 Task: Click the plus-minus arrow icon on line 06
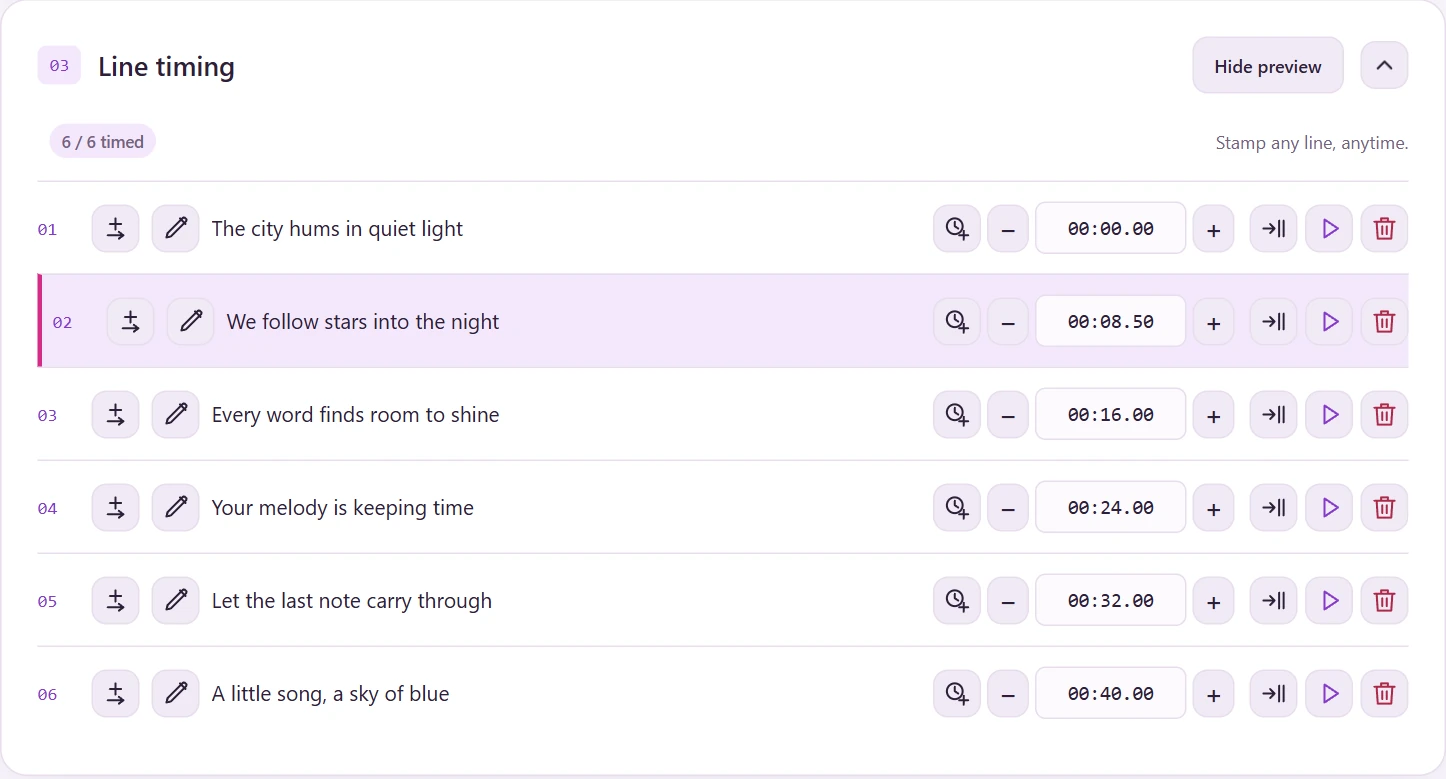point(116,694)
